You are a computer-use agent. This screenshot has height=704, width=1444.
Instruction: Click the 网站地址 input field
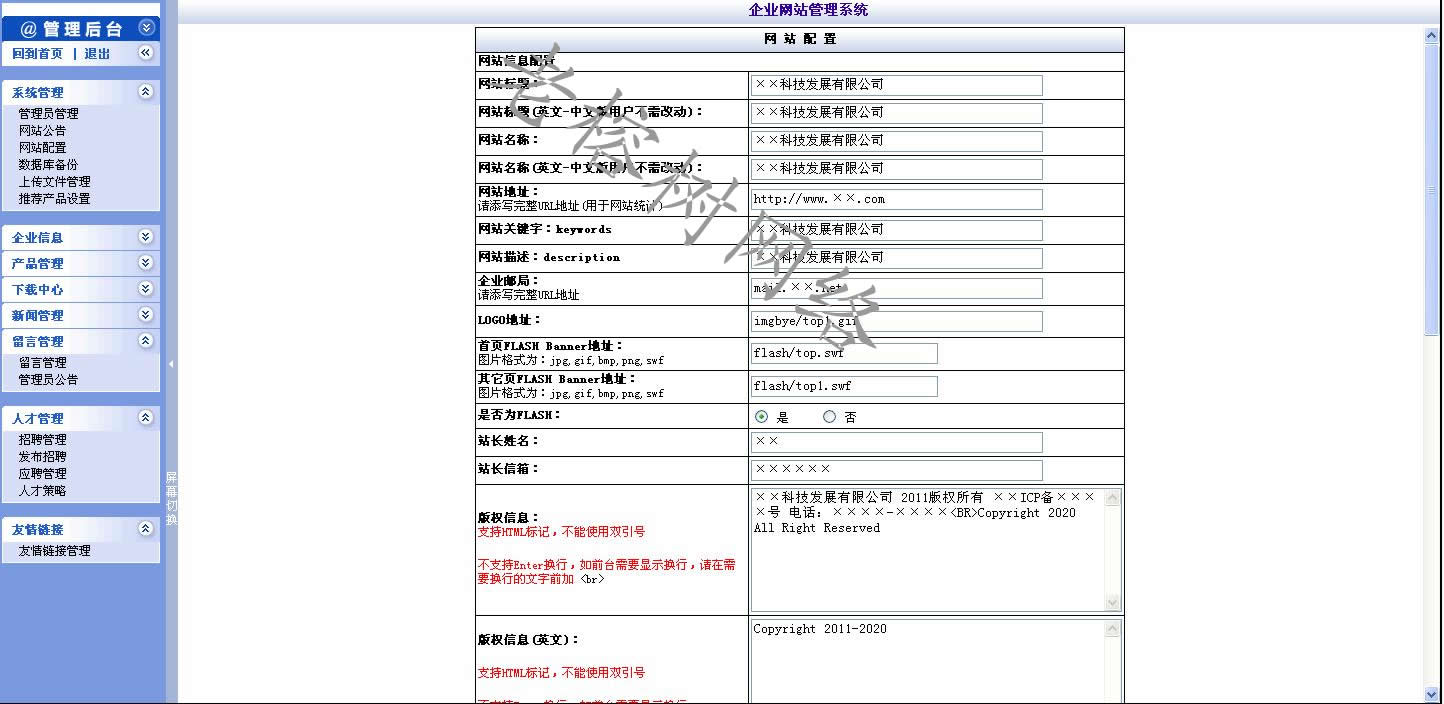pos(896,199)
